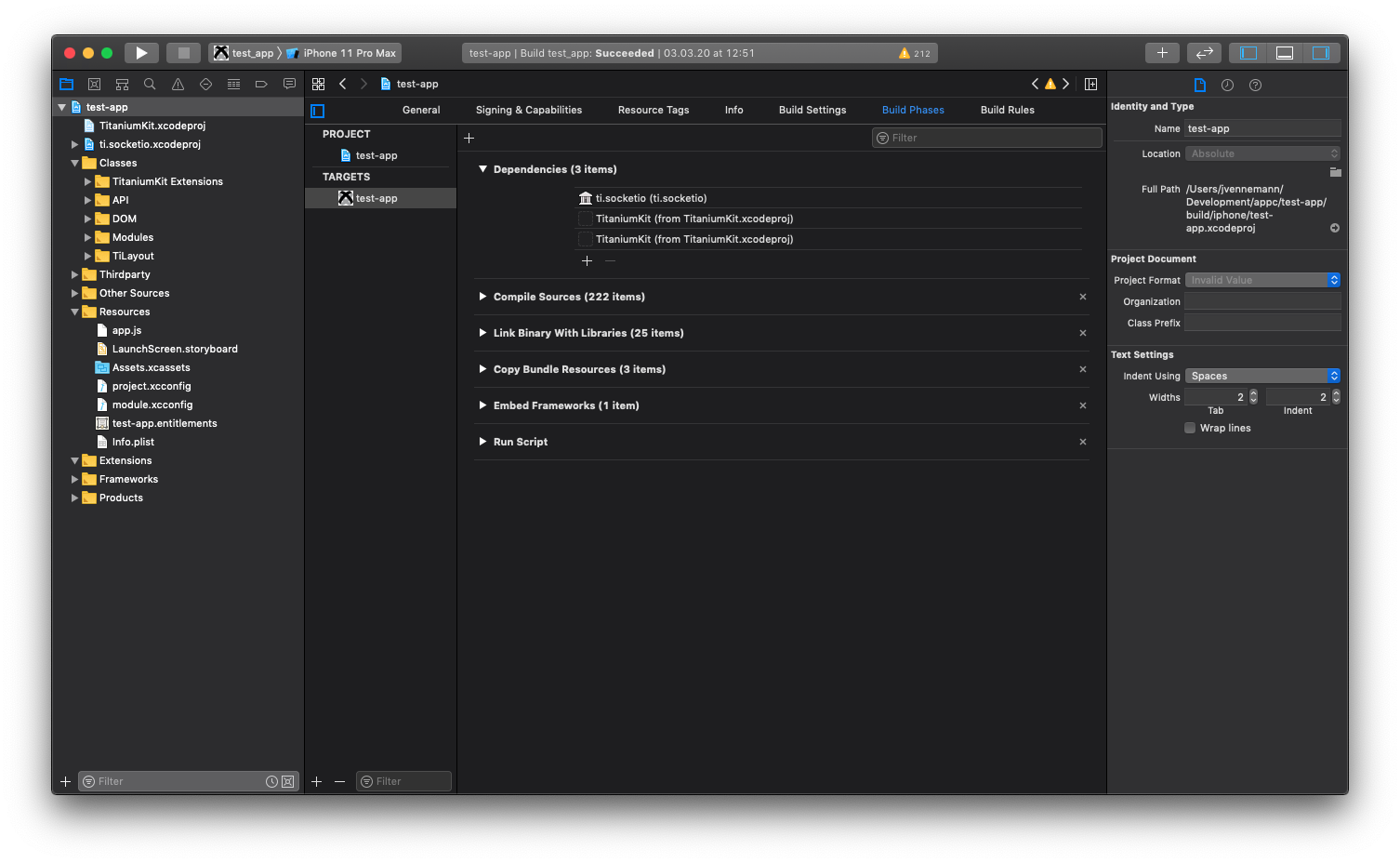Run the app with the Play button

141,53
